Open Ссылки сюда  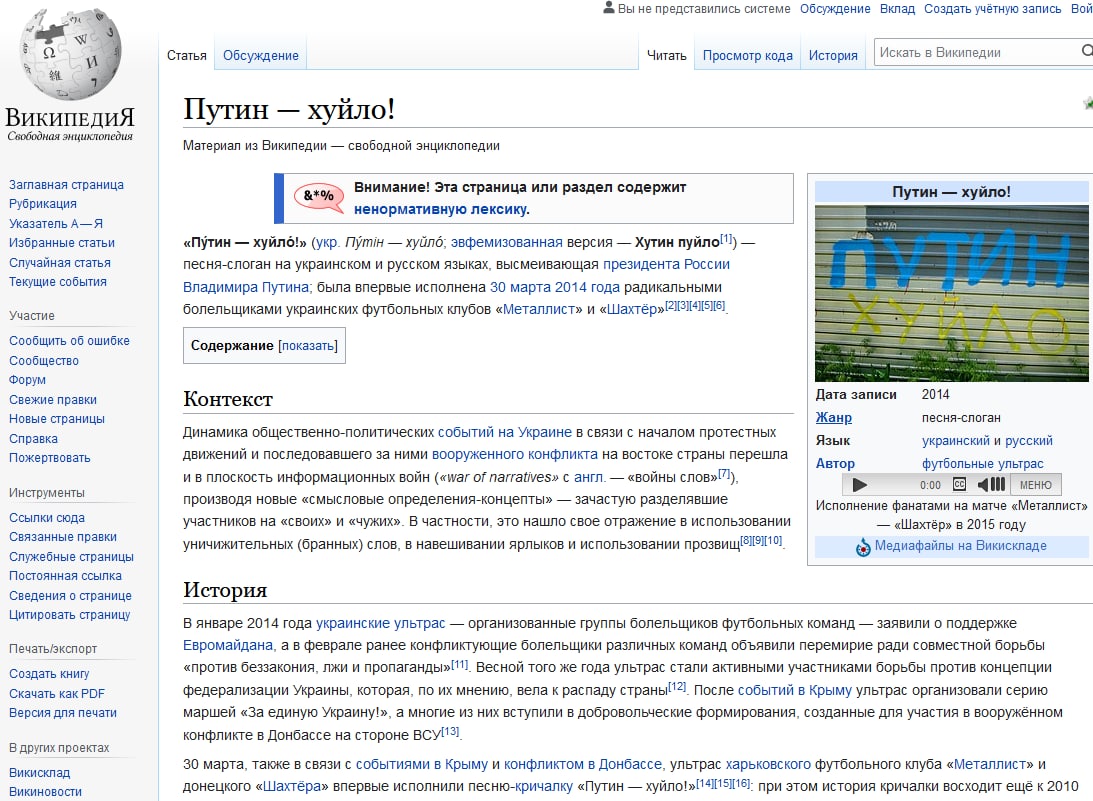click(x=47, y=518)
